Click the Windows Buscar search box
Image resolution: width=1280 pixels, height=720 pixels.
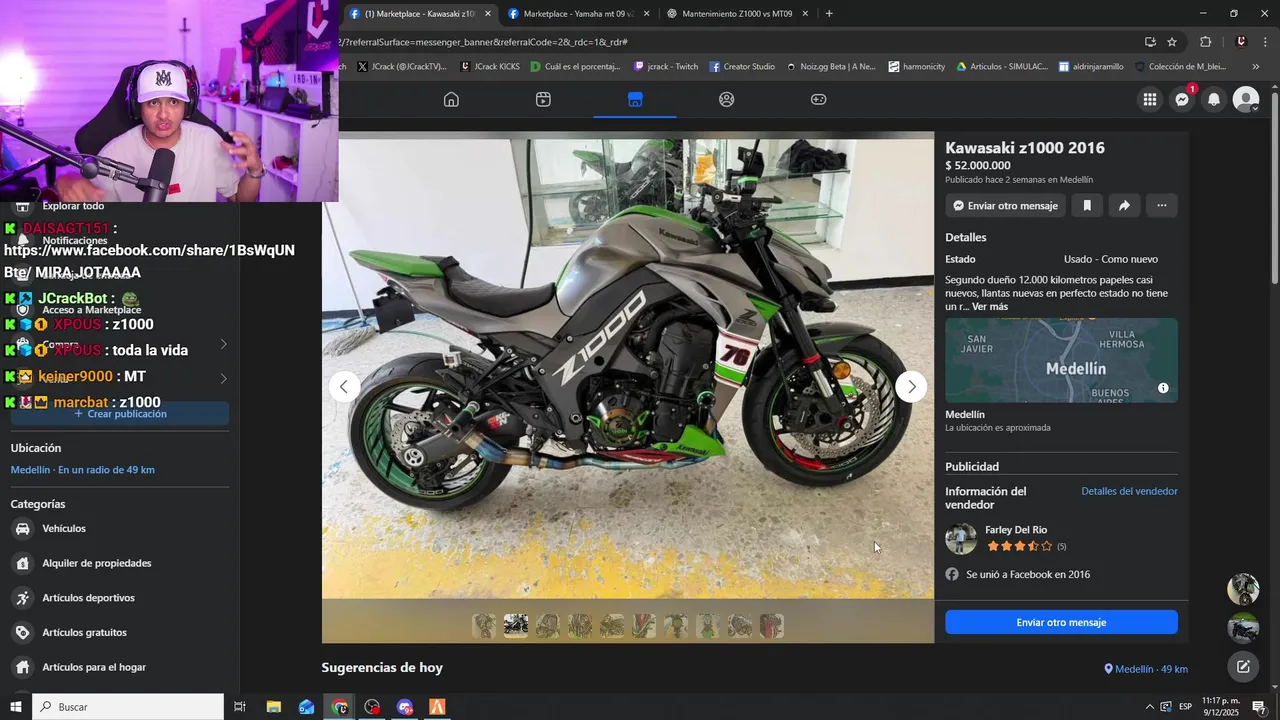pyautogui.click(x=128, y=707)
